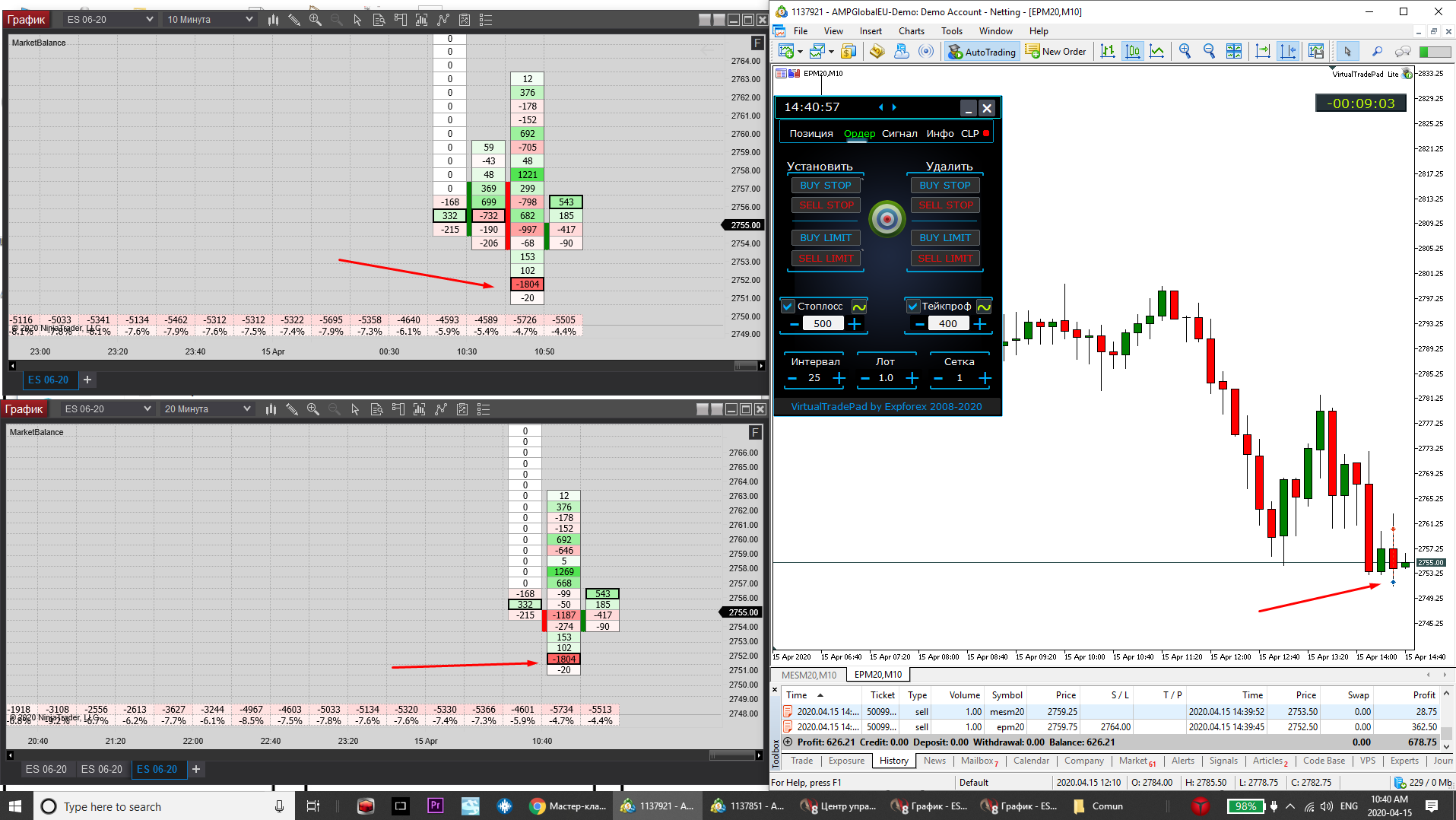
Task: Click the search magnifier in MetaTrader toolbar
Action: coord(1377,51)
